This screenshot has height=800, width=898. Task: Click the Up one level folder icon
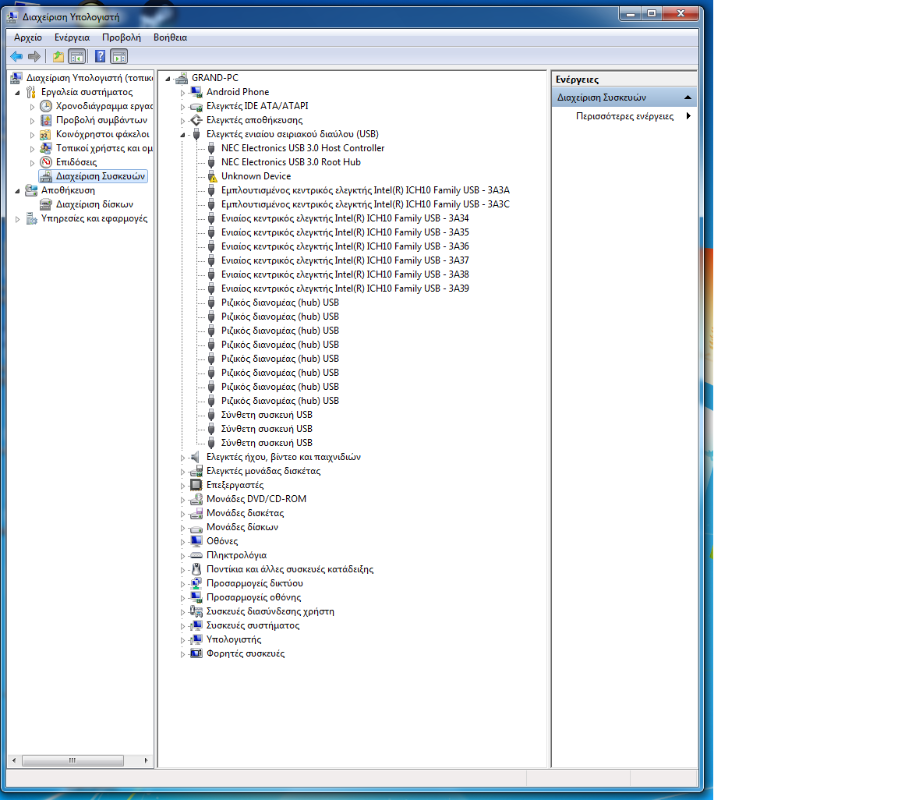(x=58, y=57)
